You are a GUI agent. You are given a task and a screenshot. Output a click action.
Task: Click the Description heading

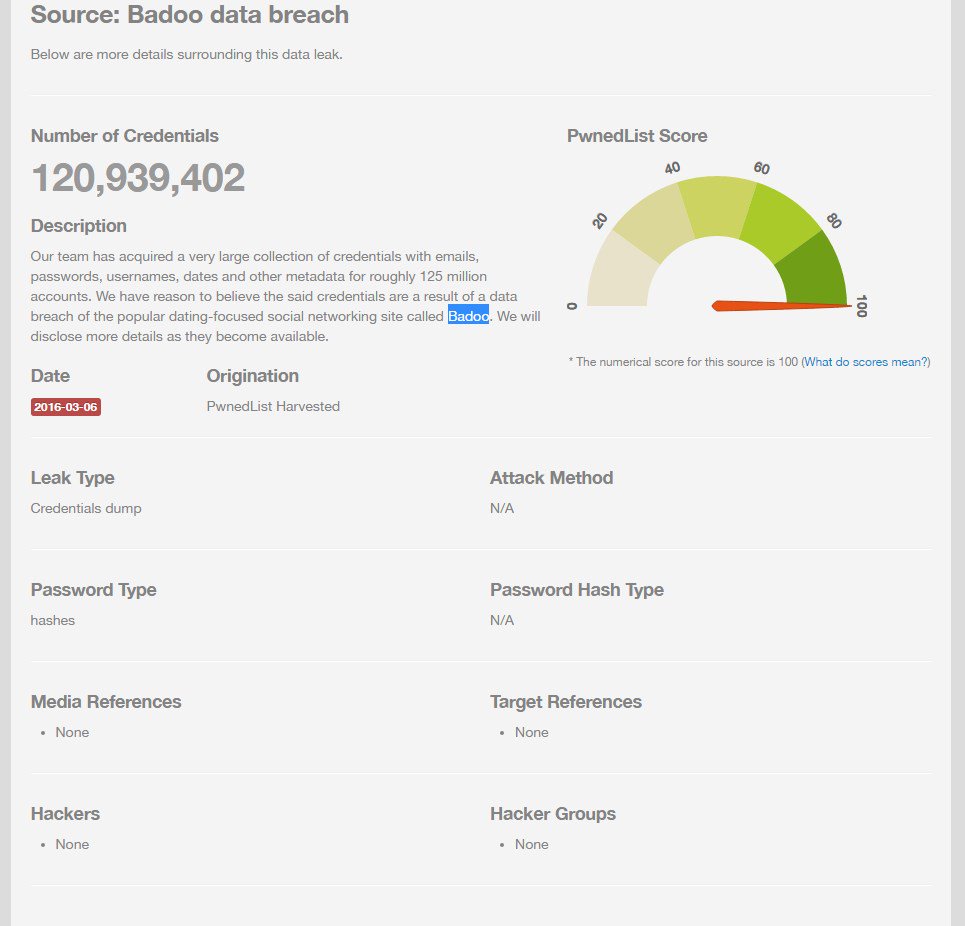(x=79, y=226)
